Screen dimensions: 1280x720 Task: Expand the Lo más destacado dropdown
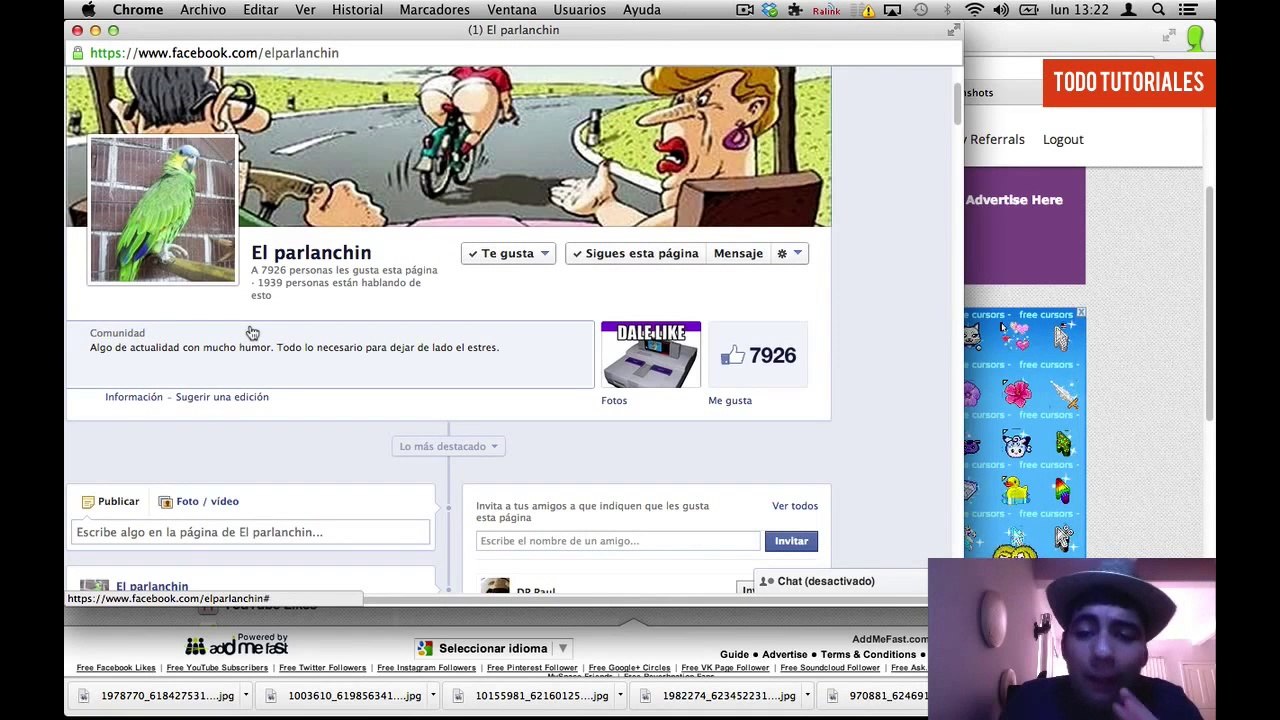449,446
